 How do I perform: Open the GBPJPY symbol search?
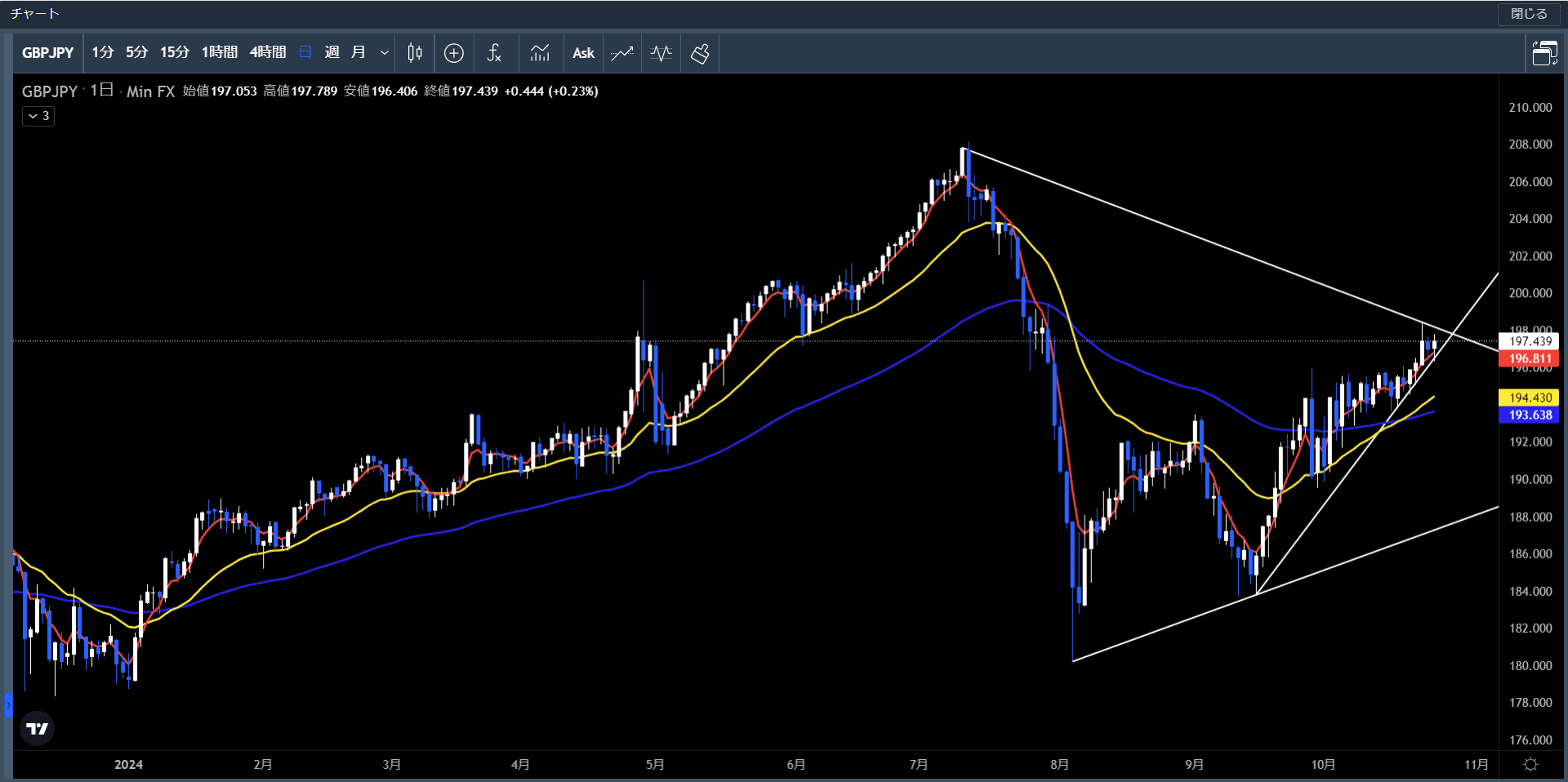47,53
